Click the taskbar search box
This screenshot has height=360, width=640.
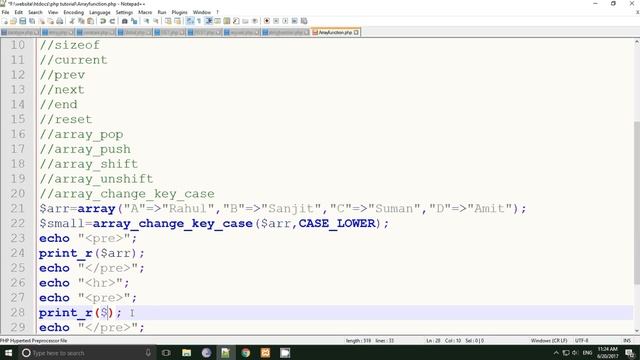point(87,353)
